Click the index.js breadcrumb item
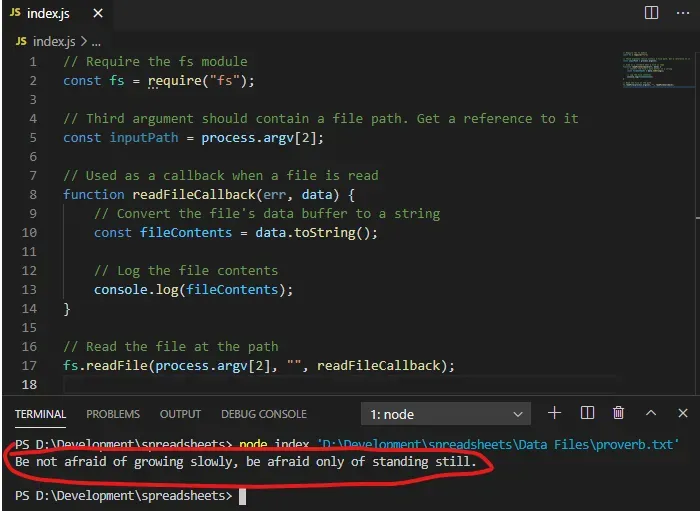 click(x=54, y=42)
